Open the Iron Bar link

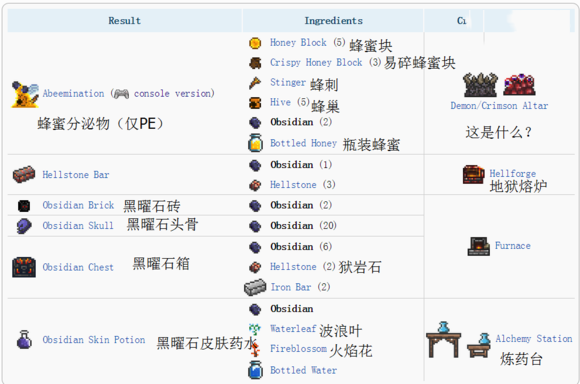click(x=291, y=287)
